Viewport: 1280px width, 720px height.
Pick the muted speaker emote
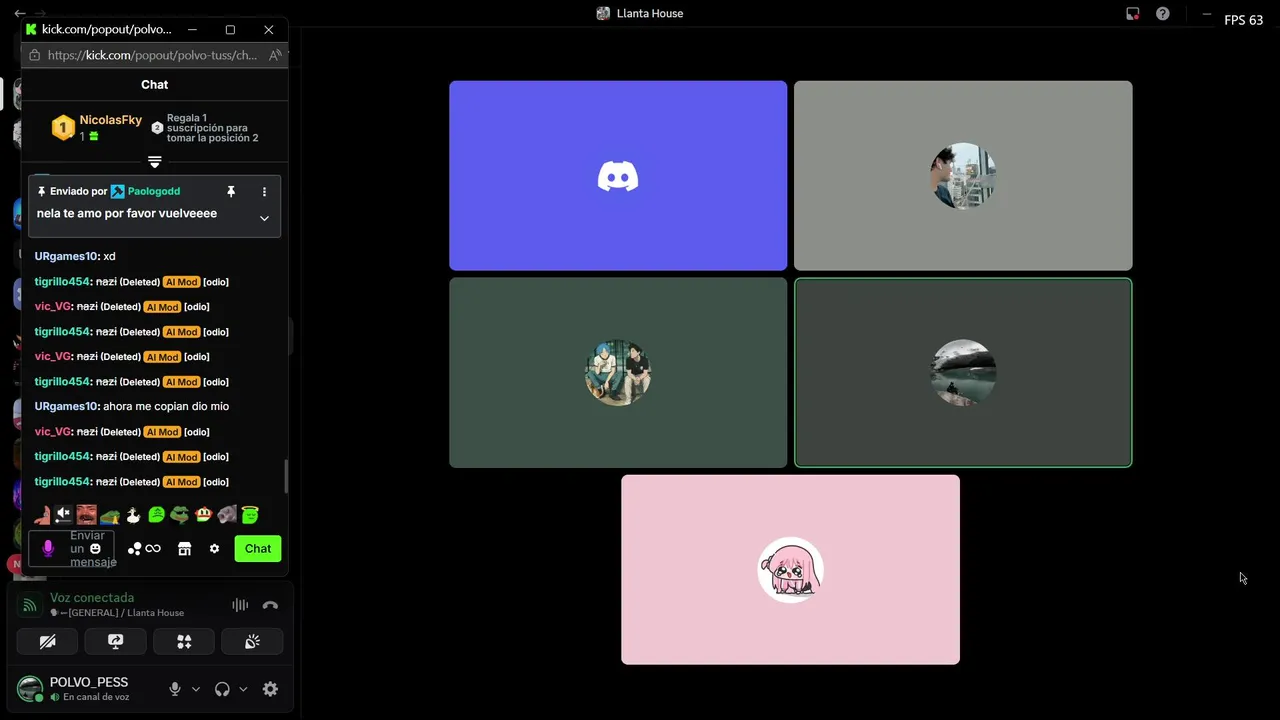click(64, 516)
